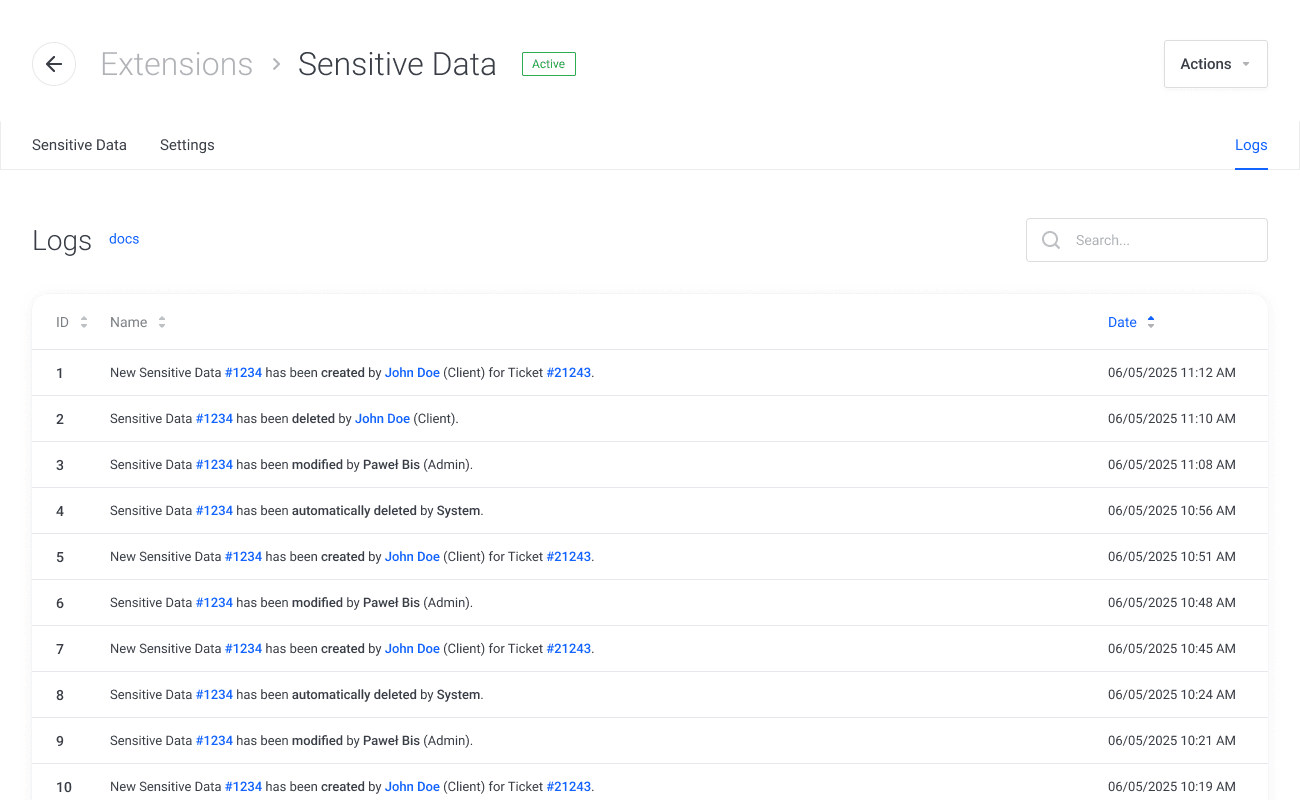The image size is (1300, 800).
Task: Click the Name column header
Action: click(x=128, y=322)
